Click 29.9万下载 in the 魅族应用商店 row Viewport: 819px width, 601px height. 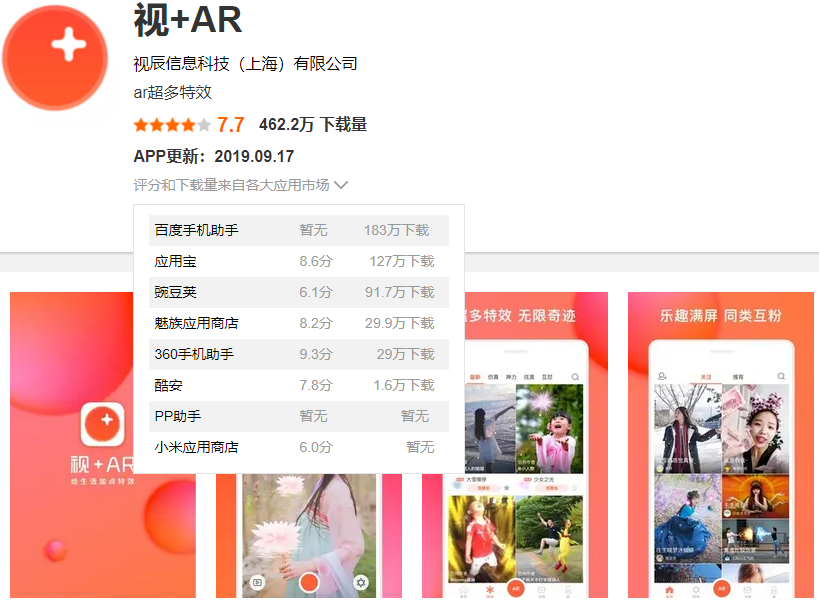[400, 323]
